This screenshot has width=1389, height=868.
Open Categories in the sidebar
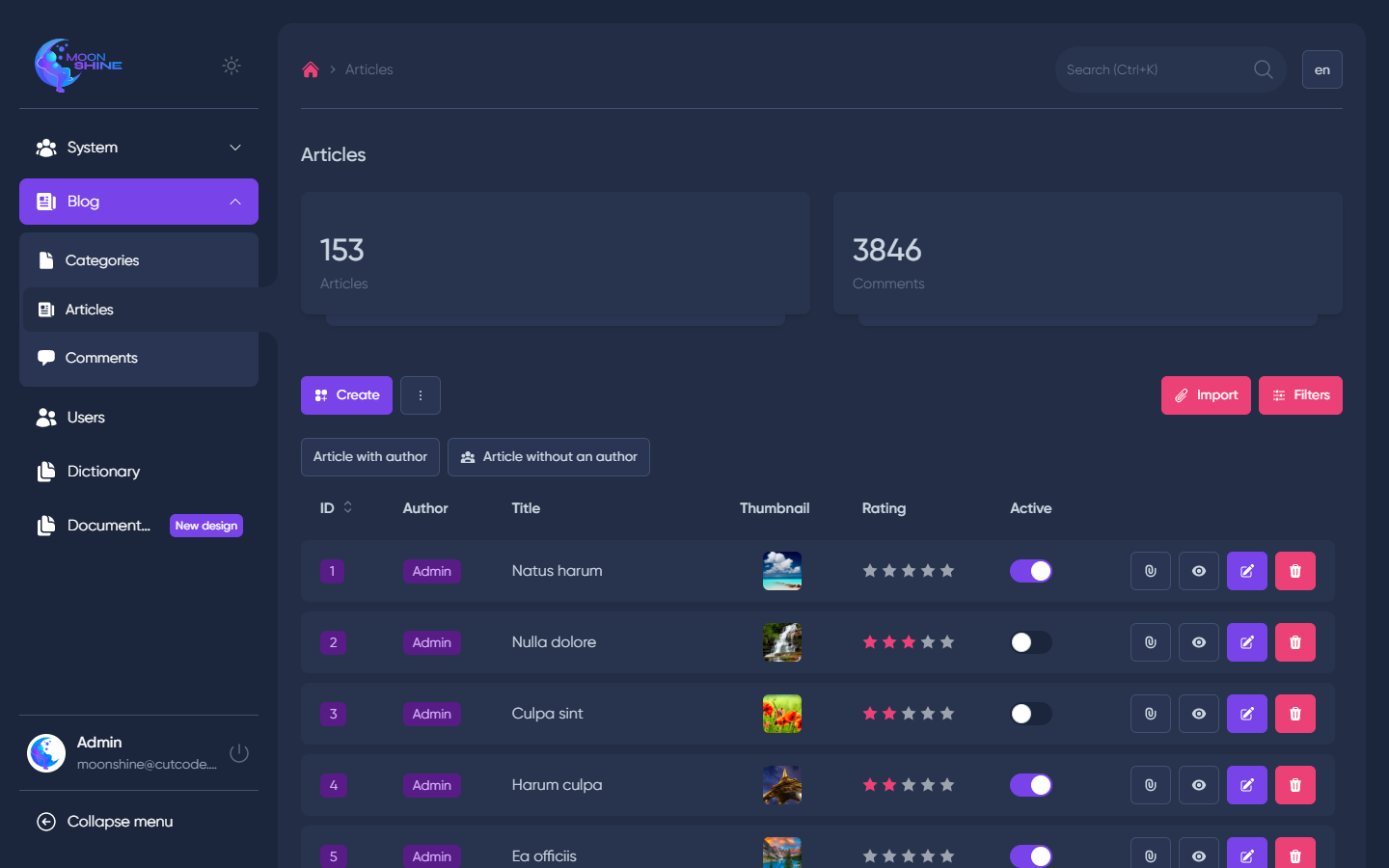point(102,260)
